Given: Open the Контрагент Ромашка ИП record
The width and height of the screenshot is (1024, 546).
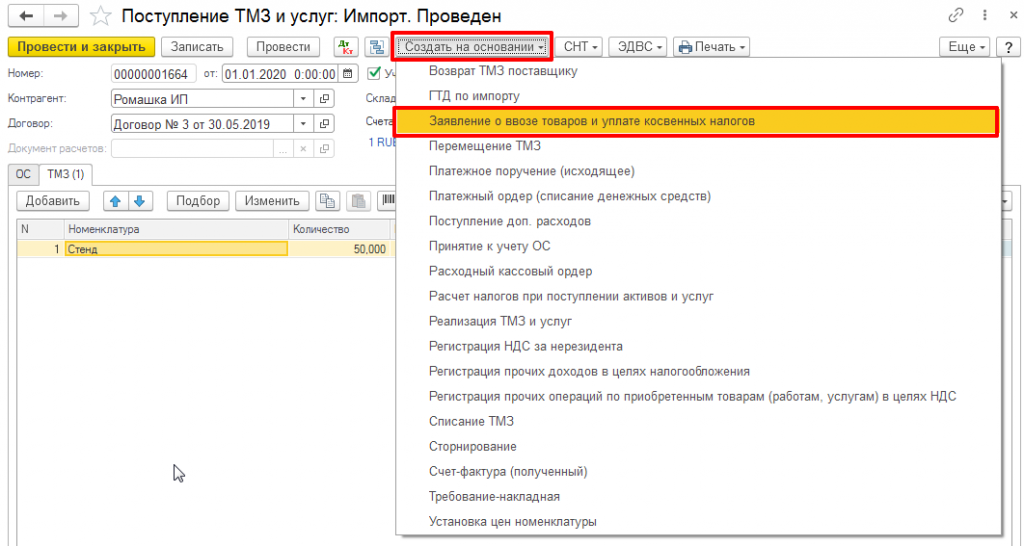Looking at the screenshot, I should (x=323, y=99).
